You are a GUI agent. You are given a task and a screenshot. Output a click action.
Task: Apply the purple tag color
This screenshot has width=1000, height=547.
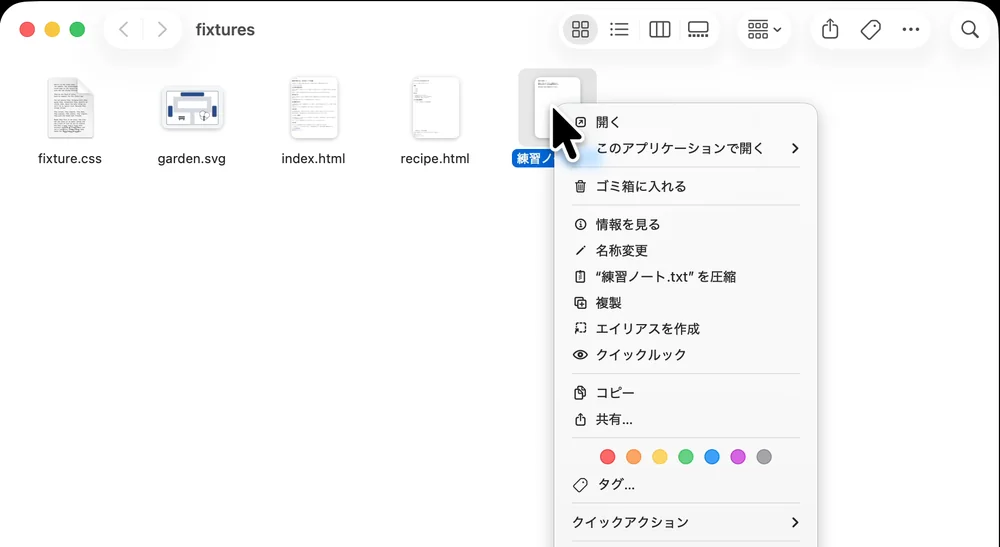point(738,456)
